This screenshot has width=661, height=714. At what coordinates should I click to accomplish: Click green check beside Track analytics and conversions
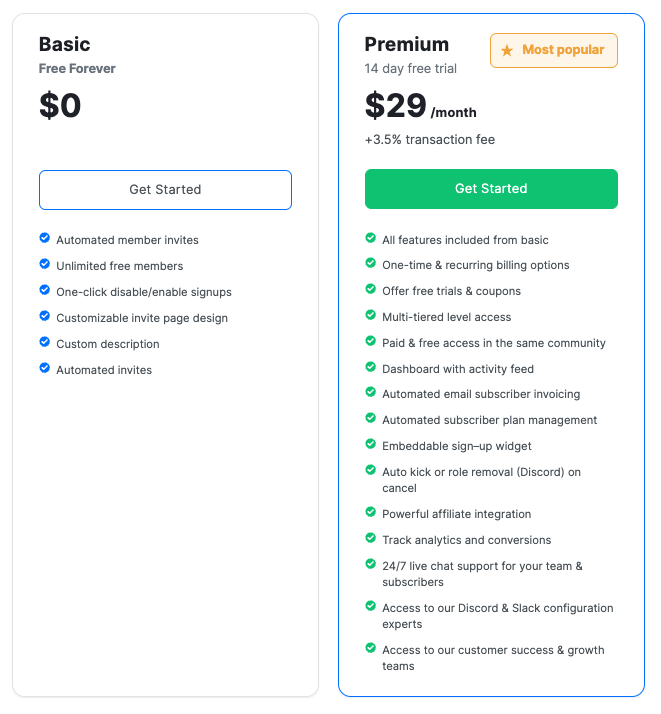(370, 538)
